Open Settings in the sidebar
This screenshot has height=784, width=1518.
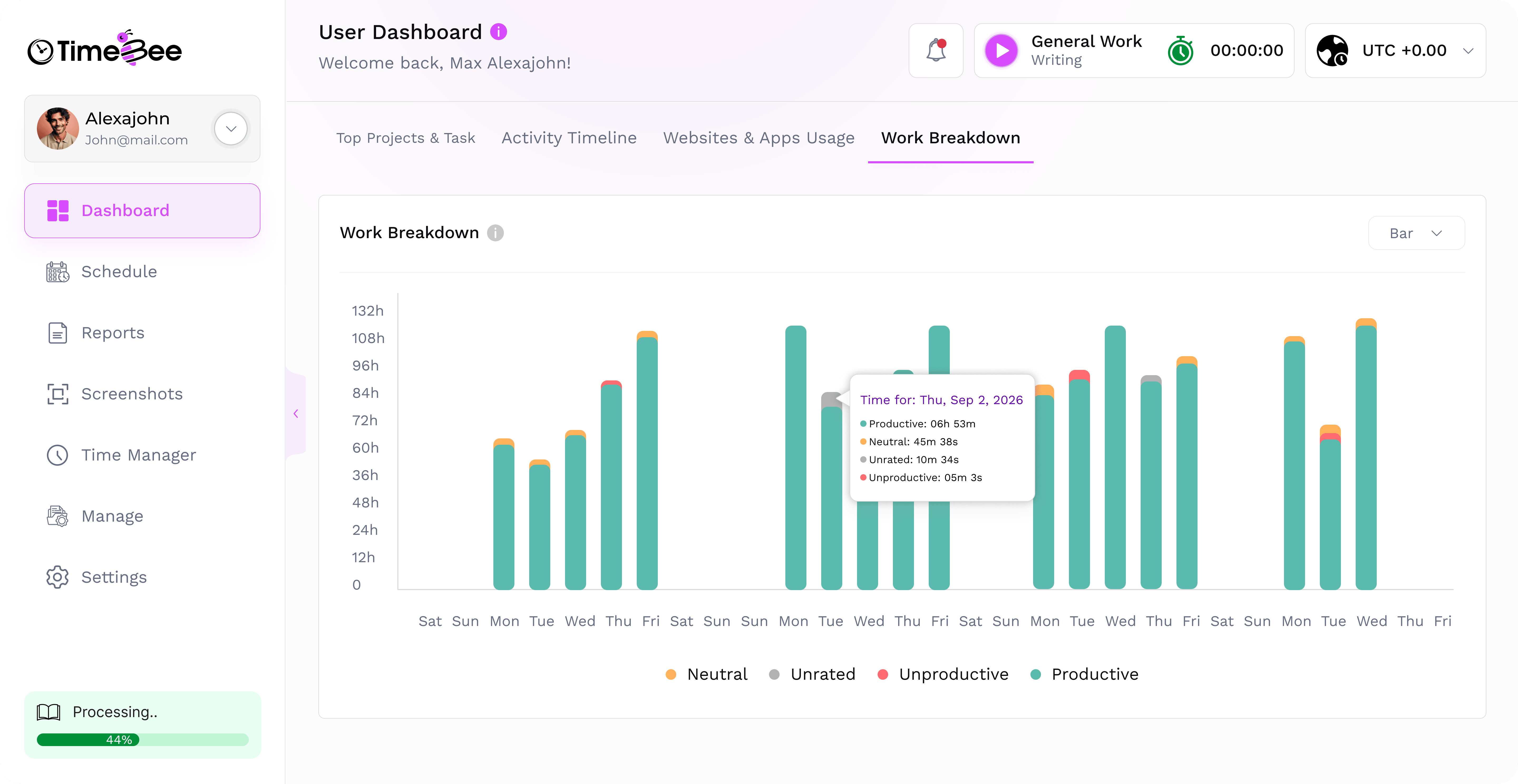(142, 577)
